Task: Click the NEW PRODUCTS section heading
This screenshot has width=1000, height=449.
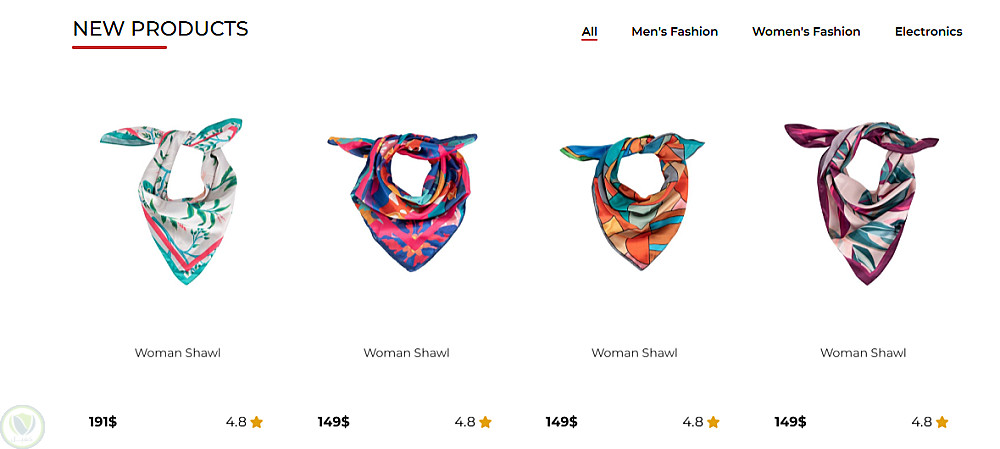Action: (x=160, y=29)
